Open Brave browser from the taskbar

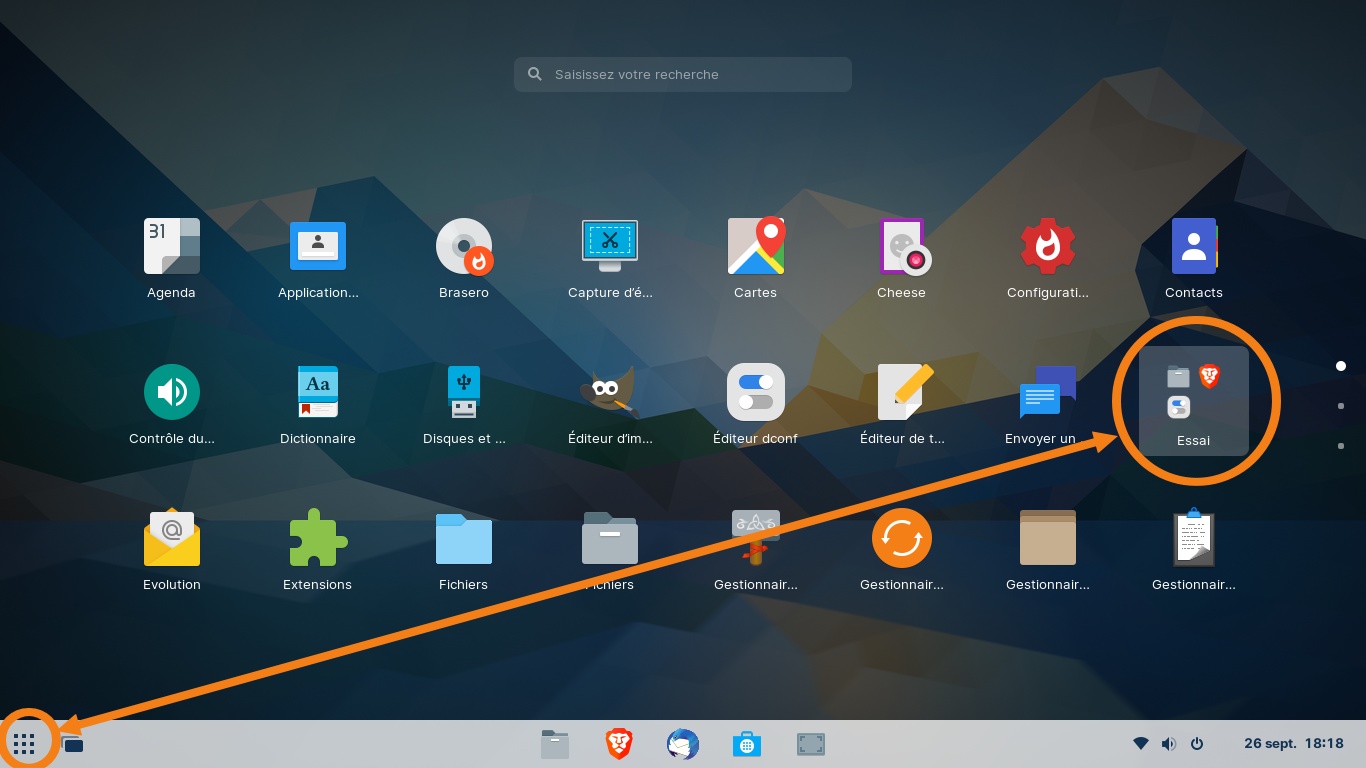[x=619, y=744]
